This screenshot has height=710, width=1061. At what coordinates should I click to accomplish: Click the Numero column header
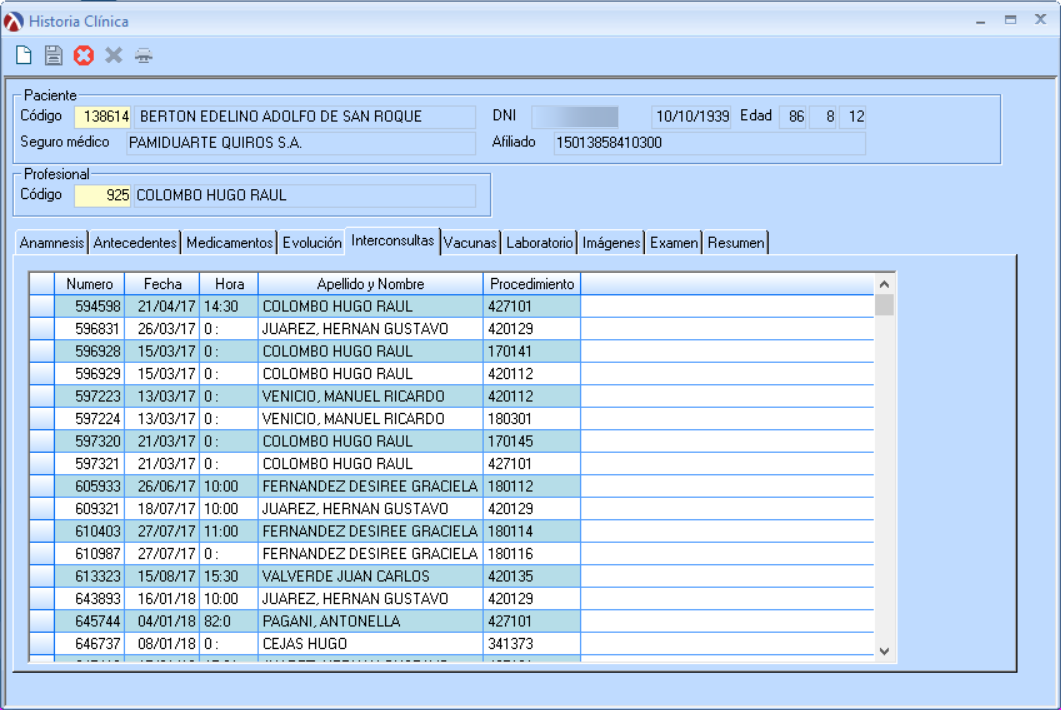pyautogui.click(x=89, y=284)
